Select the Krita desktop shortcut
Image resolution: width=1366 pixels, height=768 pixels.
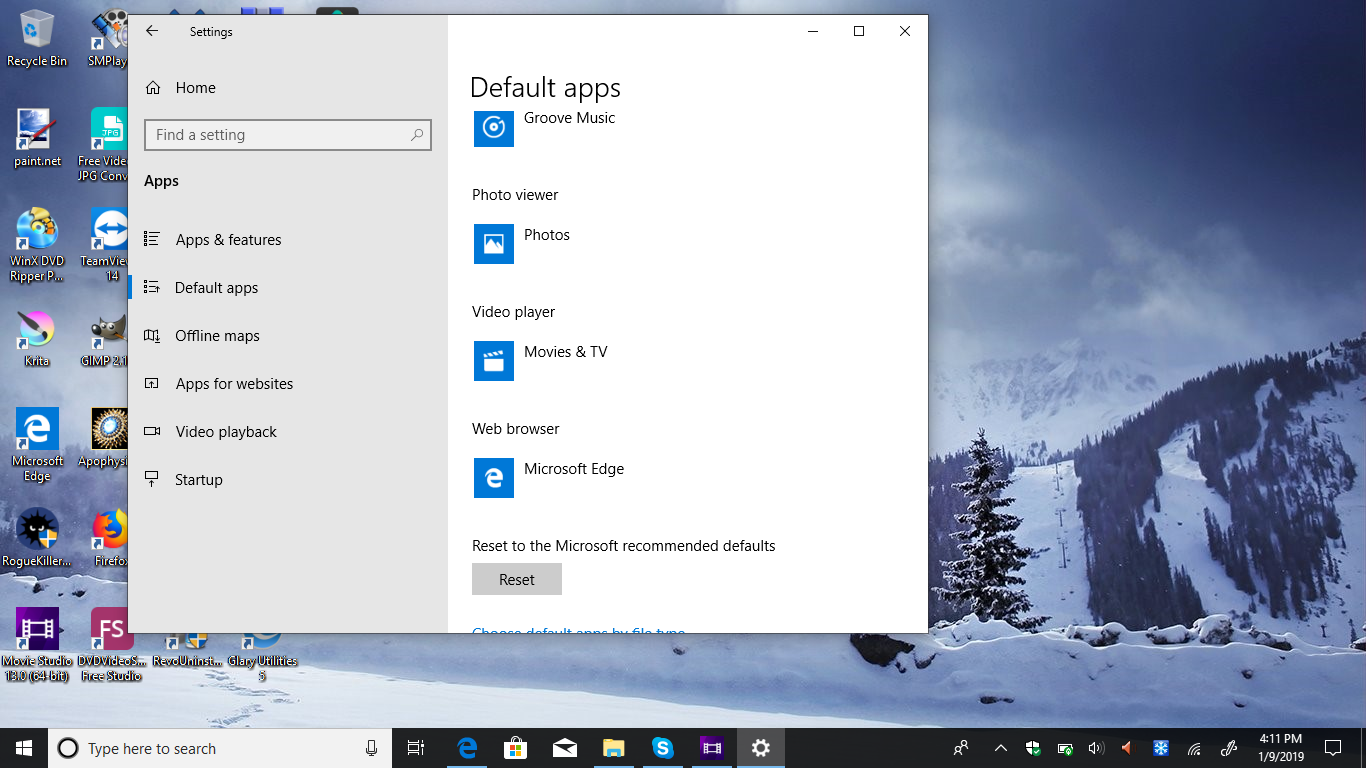[37, 338]
